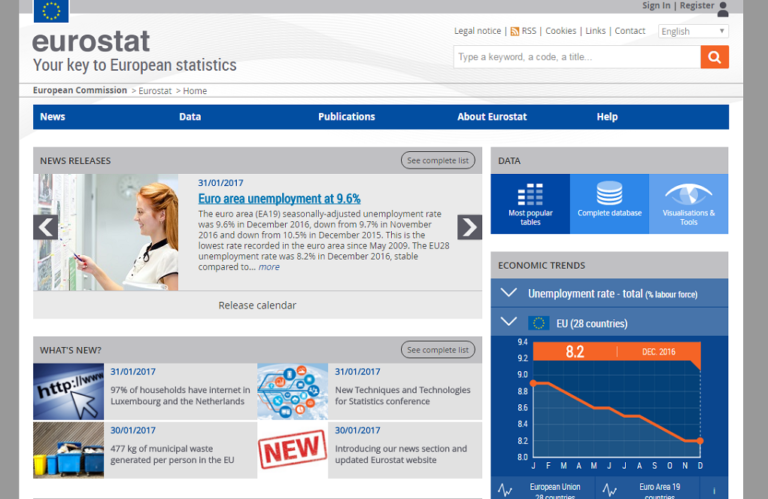Click the EU flag logo
Screen dimensions: 768x499
[51, 11]
